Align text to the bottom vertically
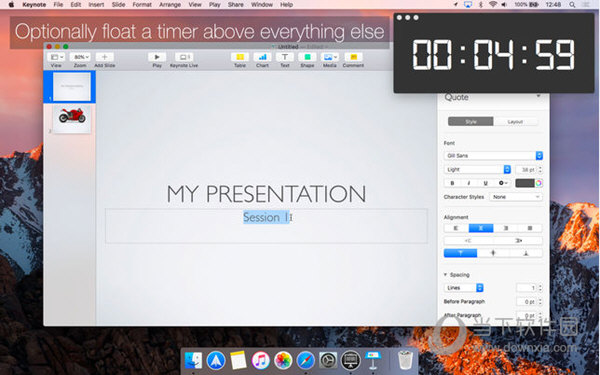Image resolution: width=600 pixels, height=375 pixels. [526, 253]
